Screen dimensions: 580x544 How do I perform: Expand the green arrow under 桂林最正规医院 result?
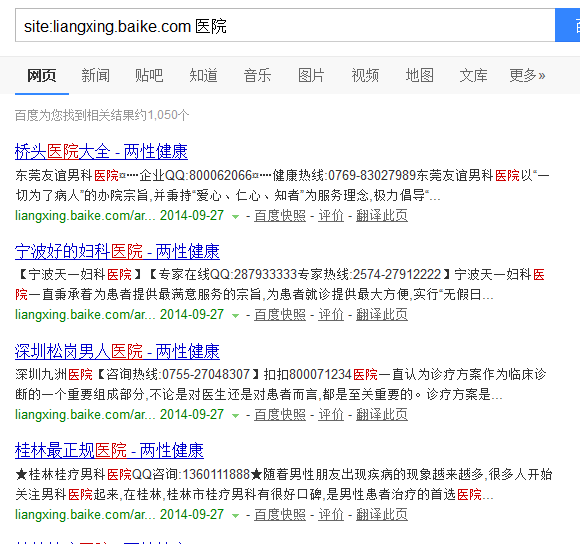pyautogui.click(x=235, y=515)
